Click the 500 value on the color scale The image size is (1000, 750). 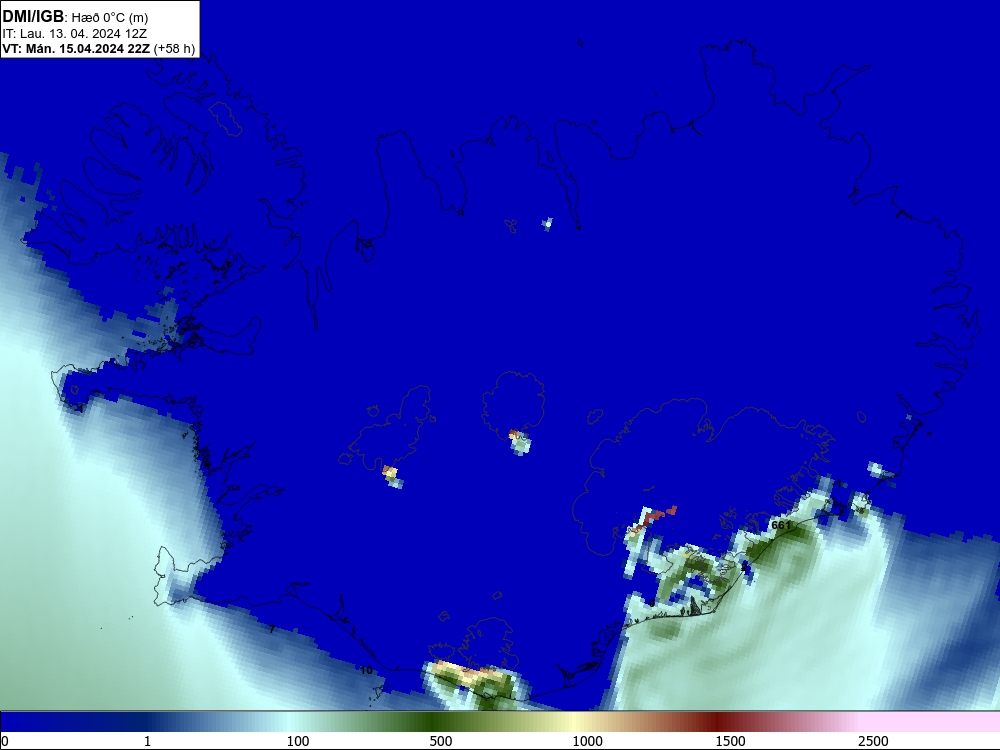[441, 740]
